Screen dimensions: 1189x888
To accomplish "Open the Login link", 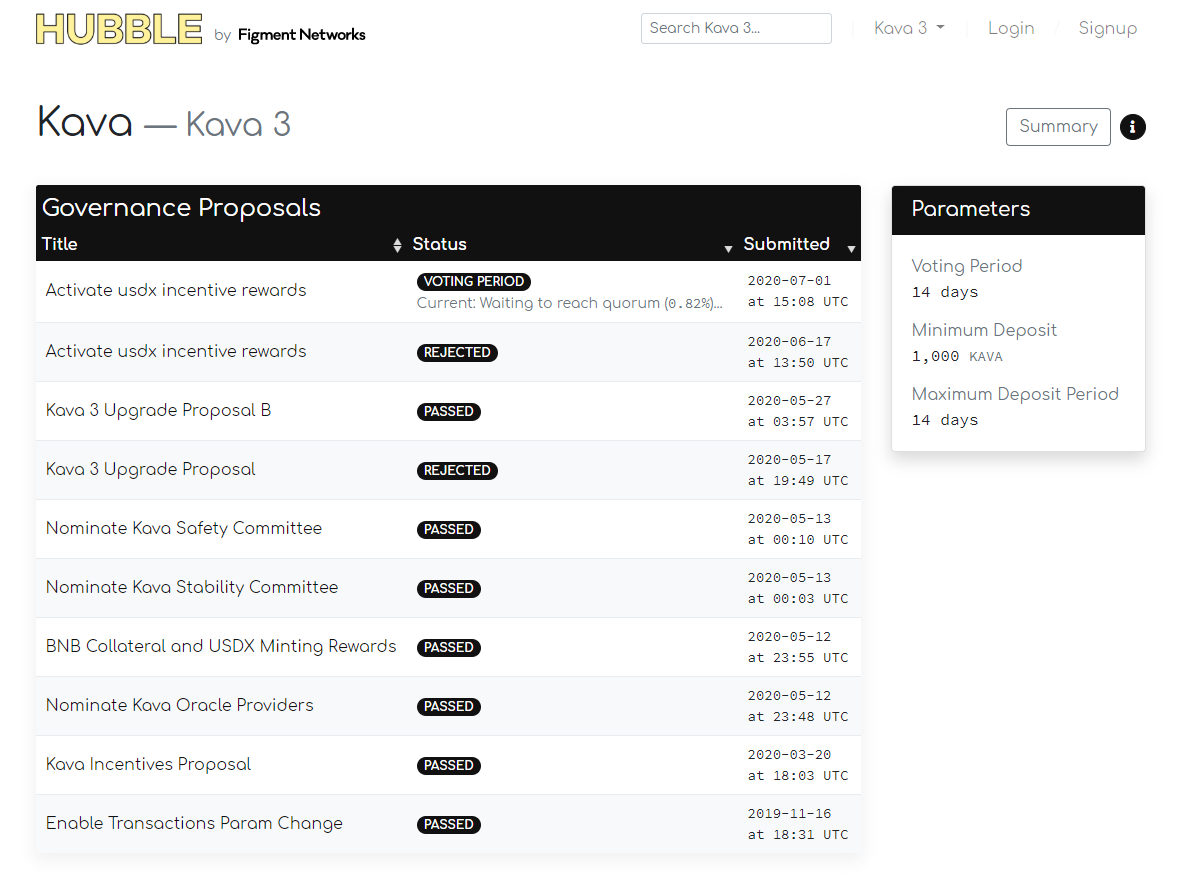I will [1011, 28].
